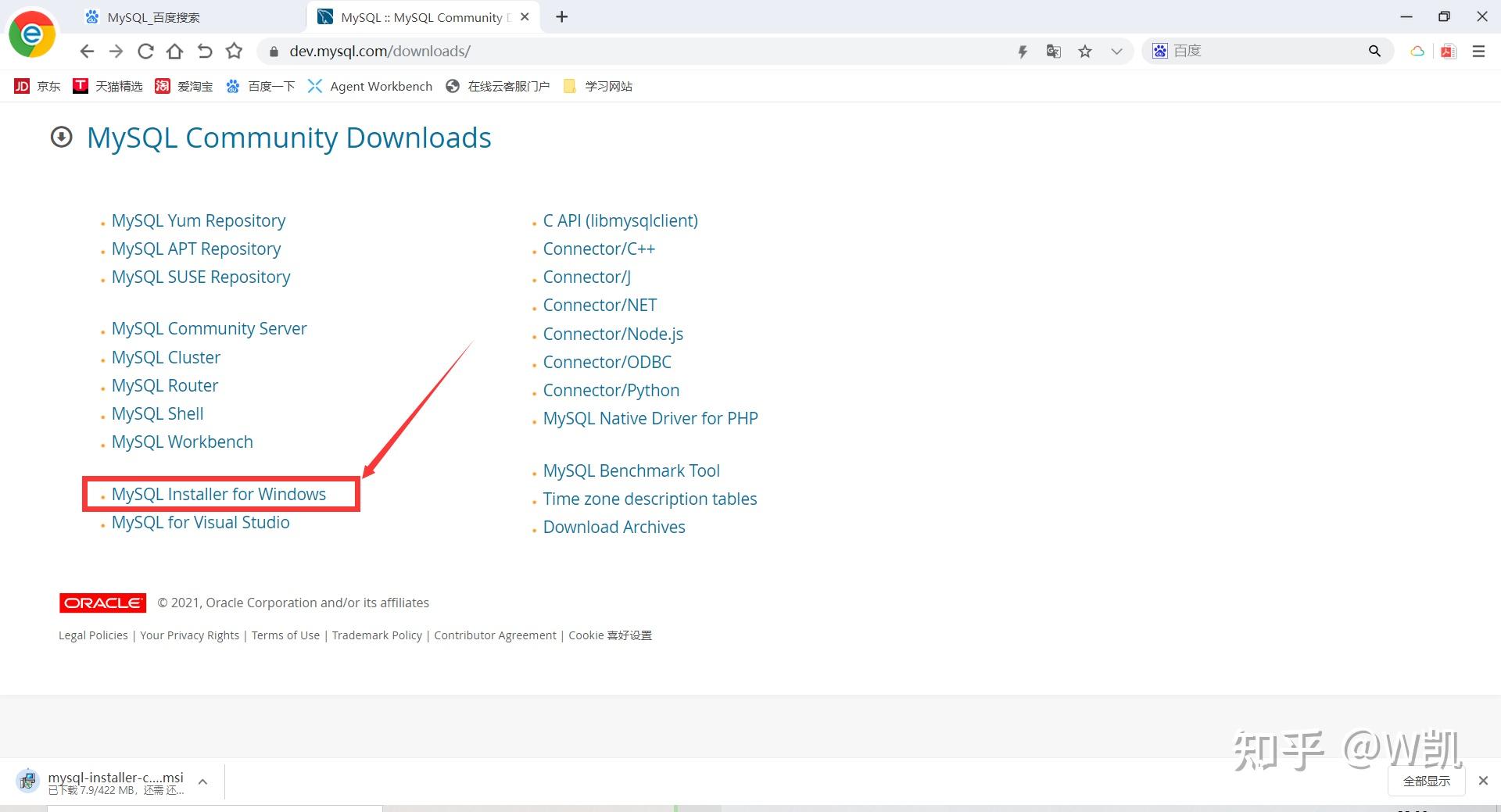Open Time zone description tables link

[650, 499]
